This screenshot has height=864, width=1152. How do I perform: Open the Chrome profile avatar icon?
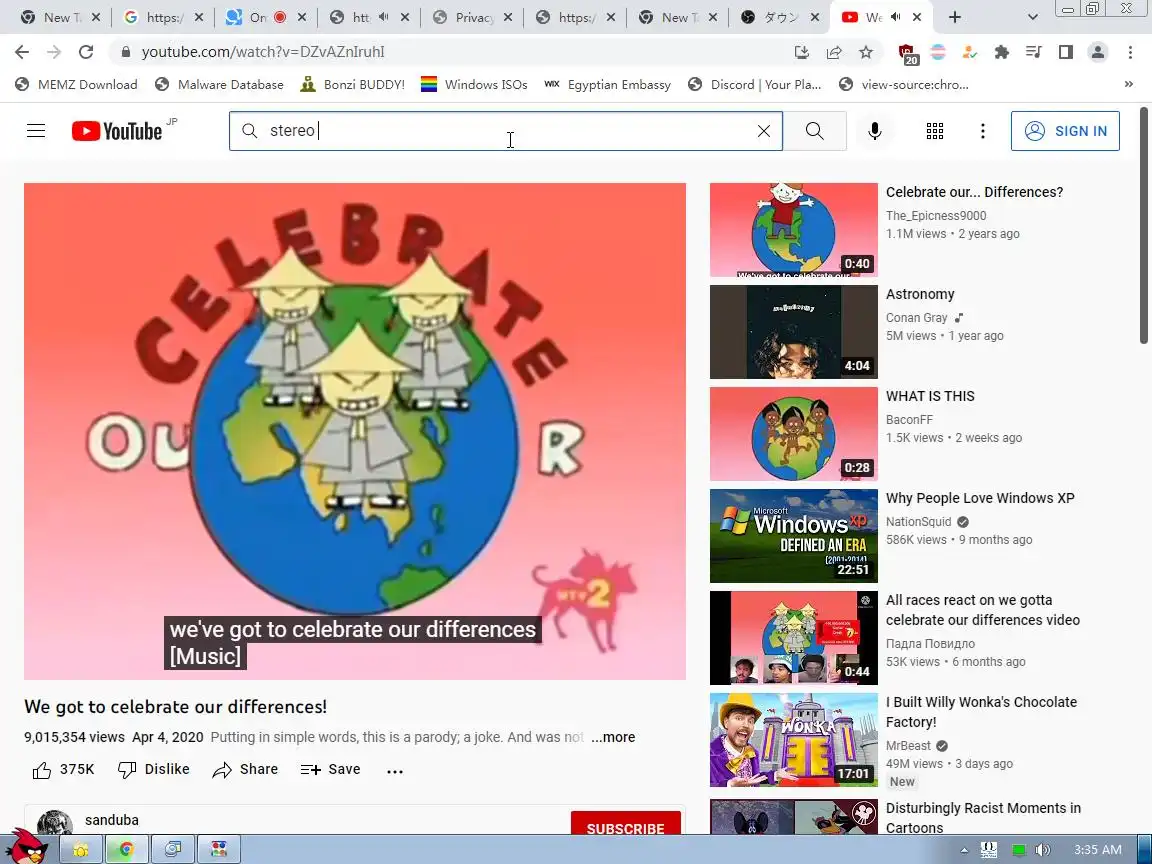1098,52
